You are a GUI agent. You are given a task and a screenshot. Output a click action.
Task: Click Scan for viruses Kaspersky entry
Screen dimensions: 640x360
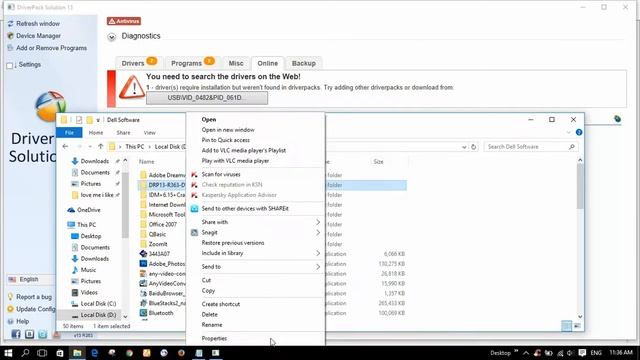pos(221,174)
